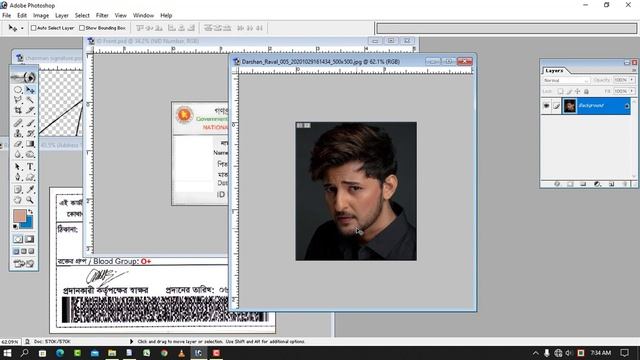Open the Layer menu

click(62, 16)
